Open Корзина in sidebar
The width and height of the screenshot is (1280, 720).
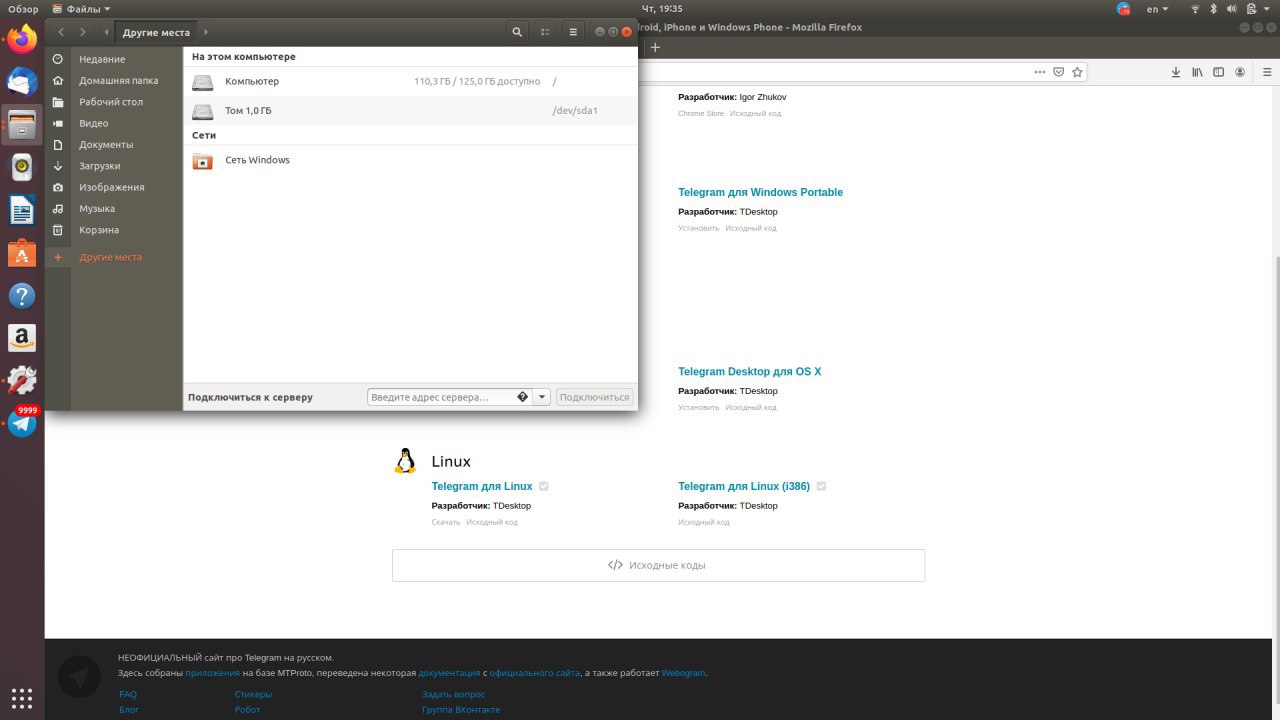pos(114,230)
